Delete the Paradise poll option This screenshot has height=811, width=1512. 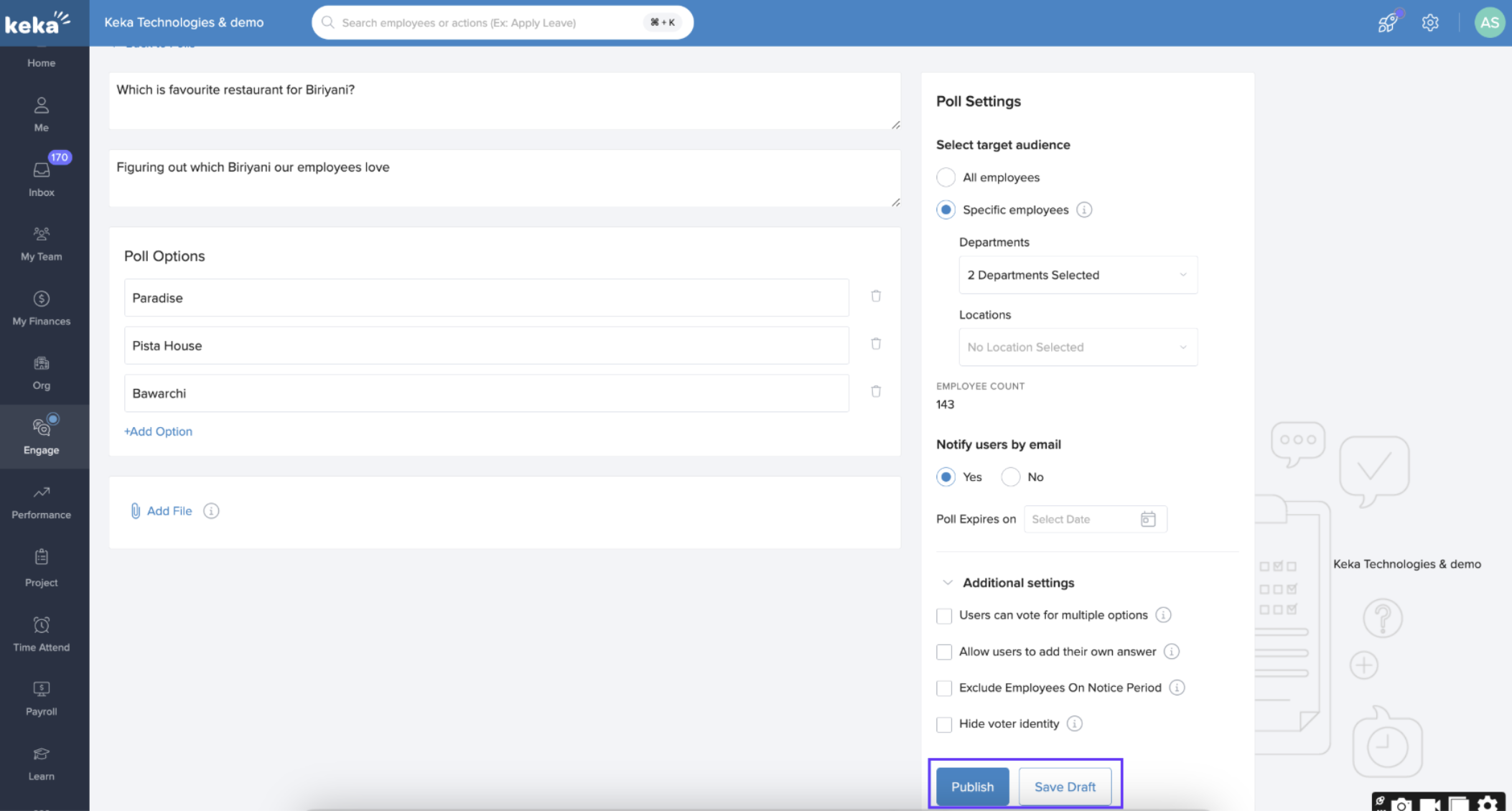(x=876, y=296)
